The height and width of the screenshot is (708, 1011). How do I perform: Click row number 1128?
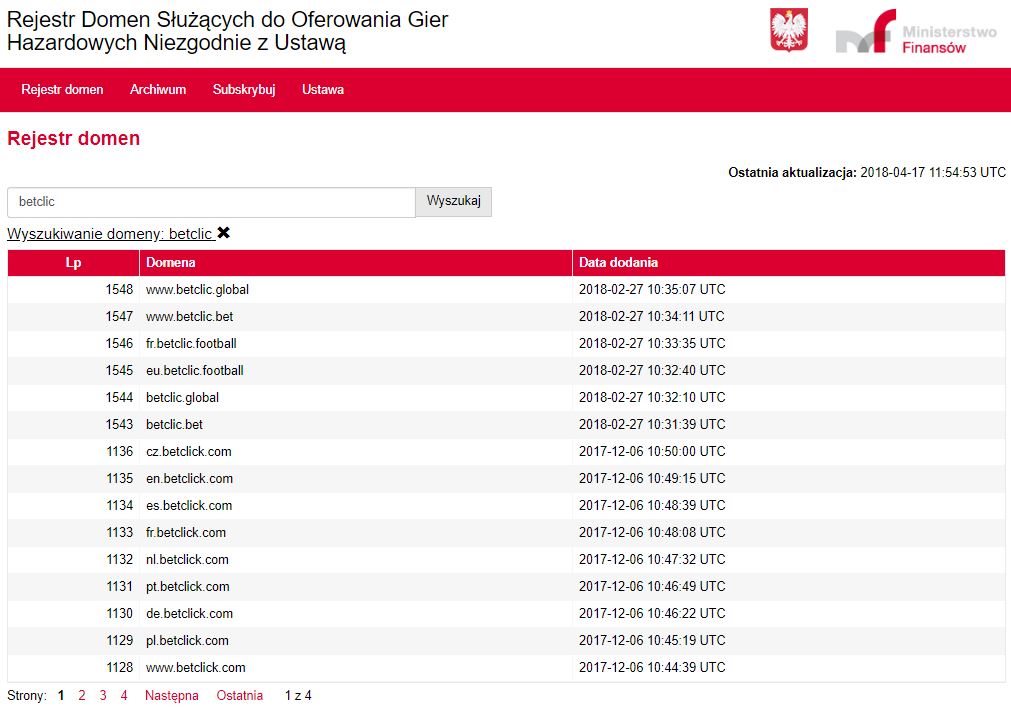[x=120, y=668]
